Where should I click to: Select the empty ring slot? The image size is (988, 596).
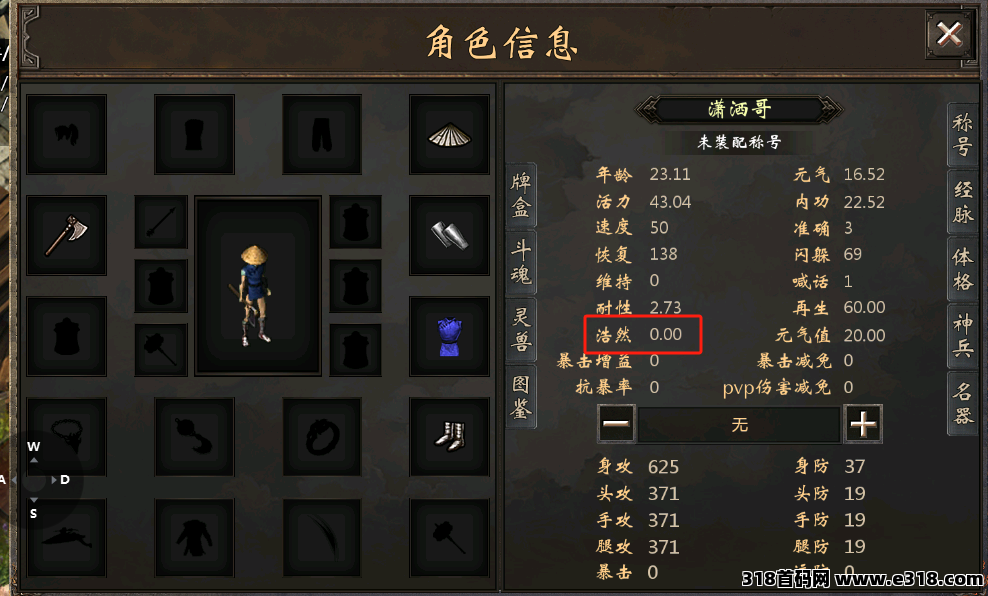coord(322,437)
